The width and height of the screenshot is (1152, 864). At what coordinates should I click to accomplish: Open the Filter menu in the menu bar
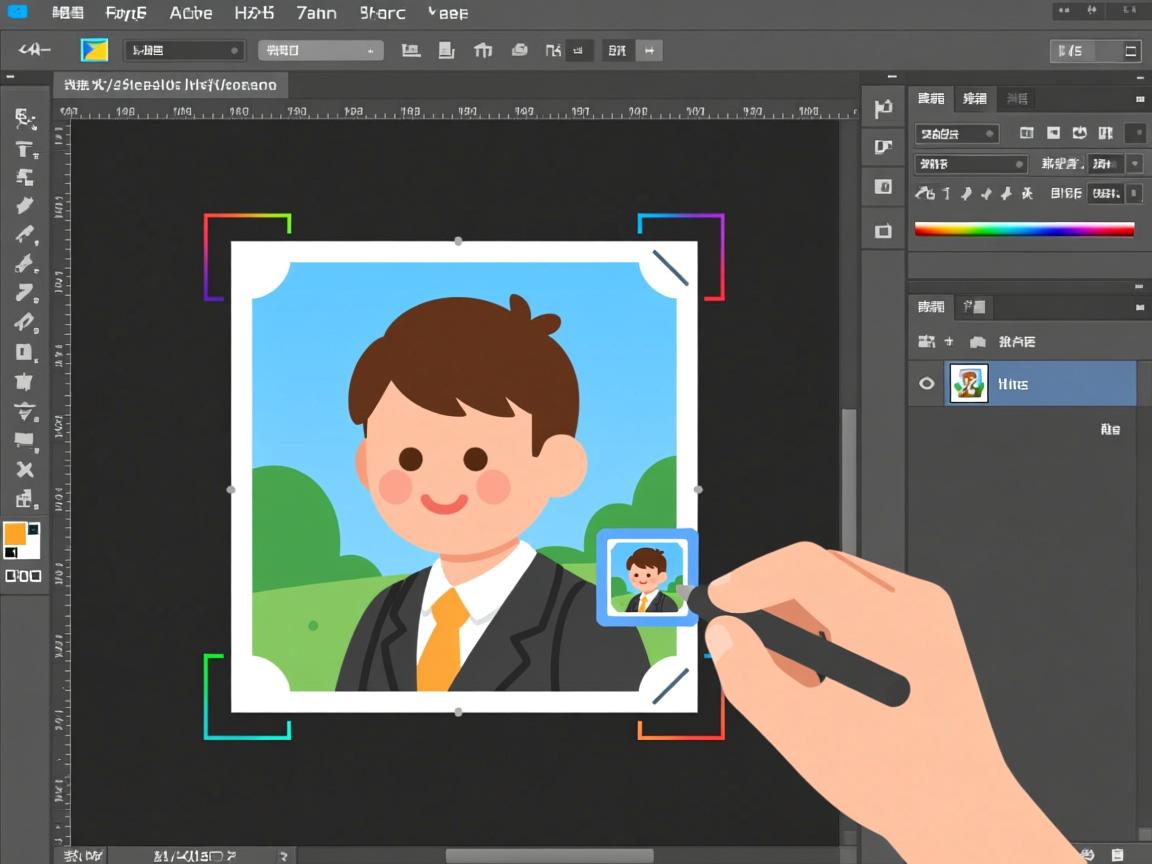click(381, 13)
